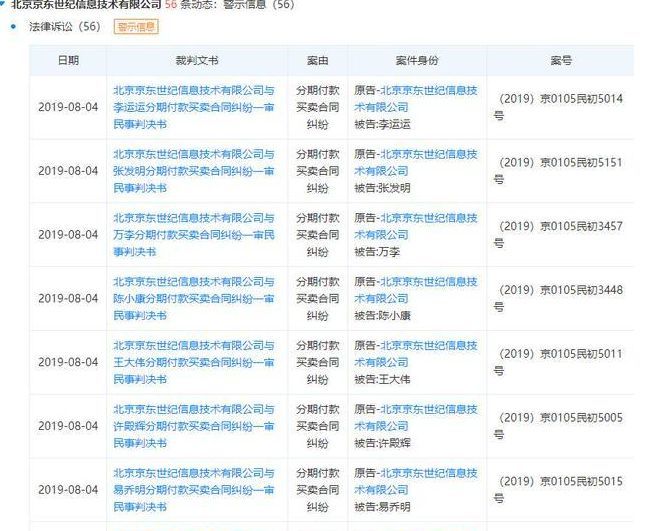Click the 案由 column header
657x531 pixels.
pyautogui.click(x=317, y=60)
